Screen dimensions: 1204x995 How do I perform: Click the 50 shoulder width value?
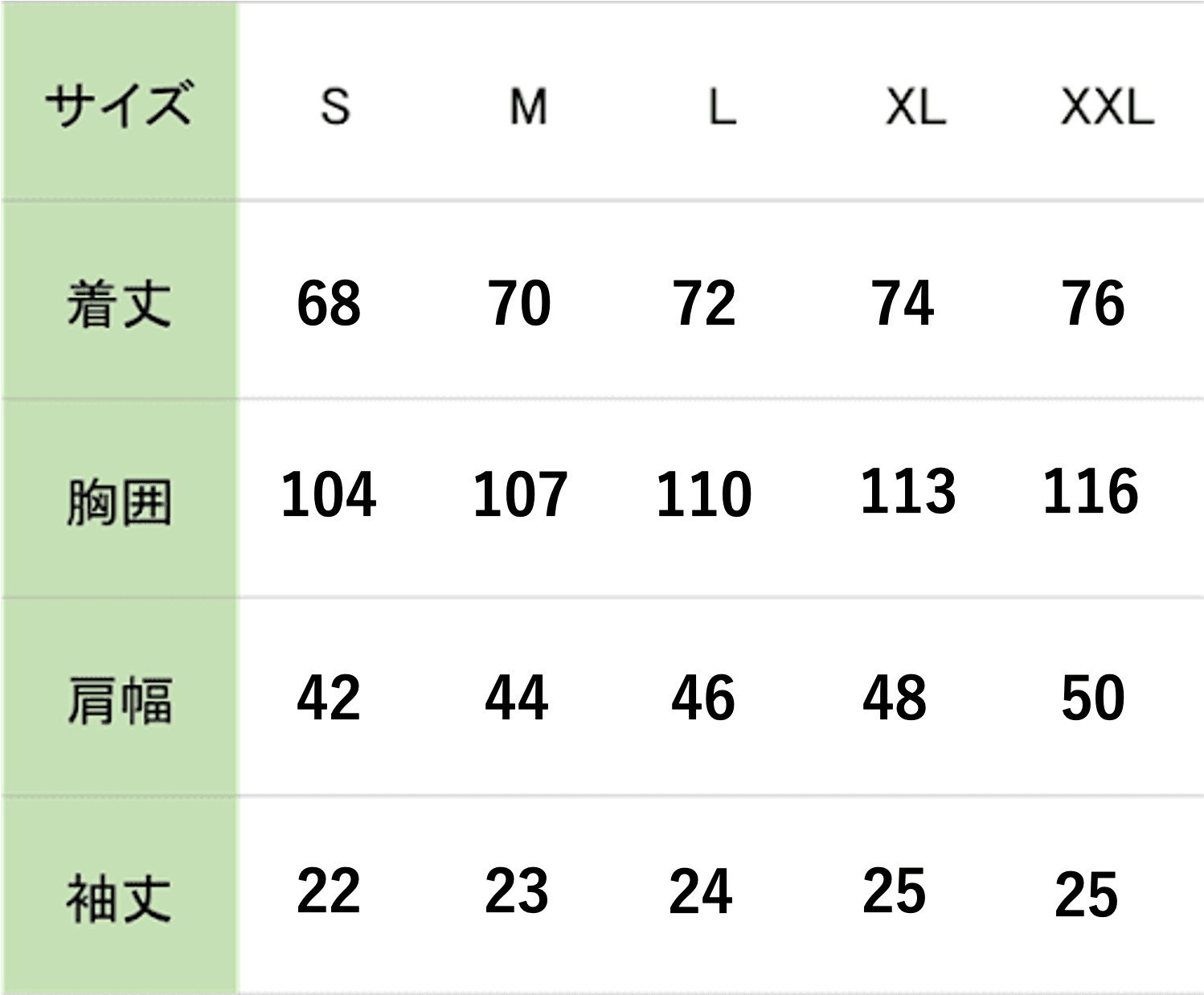tap(1093, 698)
